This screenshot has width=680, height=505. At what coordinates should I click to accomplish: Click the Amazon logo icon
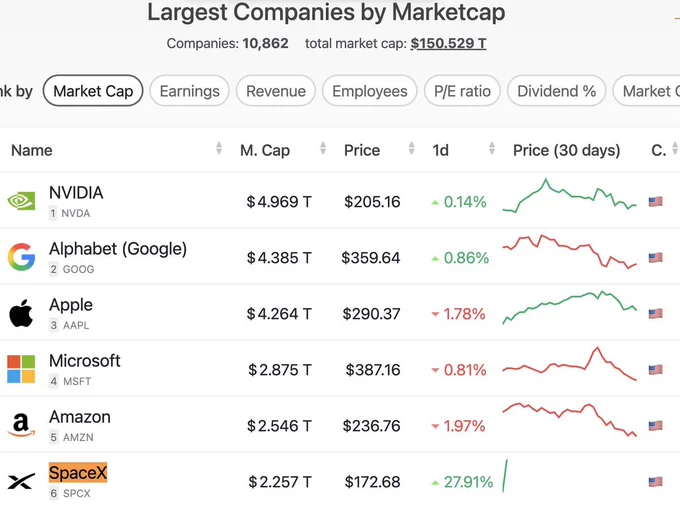pyautogui.click(x=21, y=425)
